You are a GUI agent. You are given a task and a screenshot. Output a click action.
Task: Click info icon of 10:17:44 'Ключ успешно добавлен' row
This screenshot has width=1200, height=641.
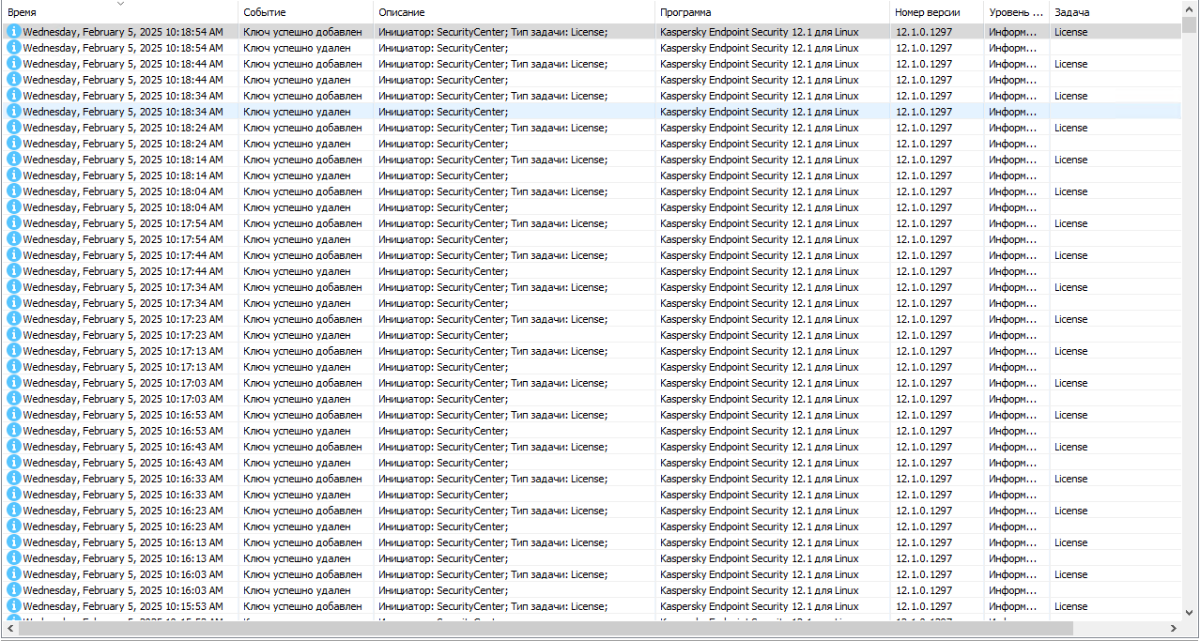(14, 256)
